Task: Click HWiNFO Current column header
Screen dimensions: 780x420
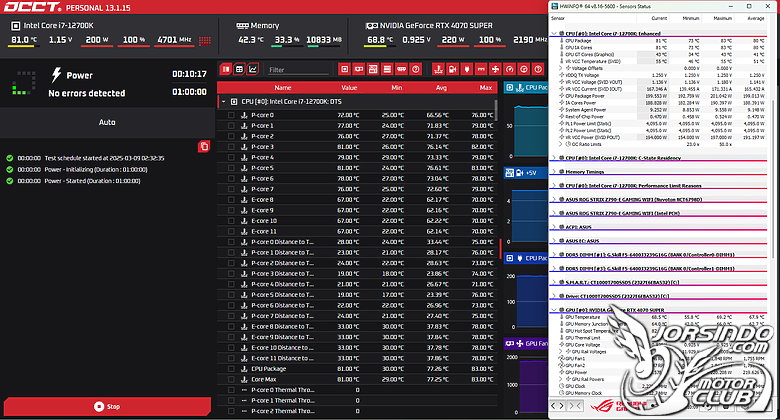Action: (659, 18)
